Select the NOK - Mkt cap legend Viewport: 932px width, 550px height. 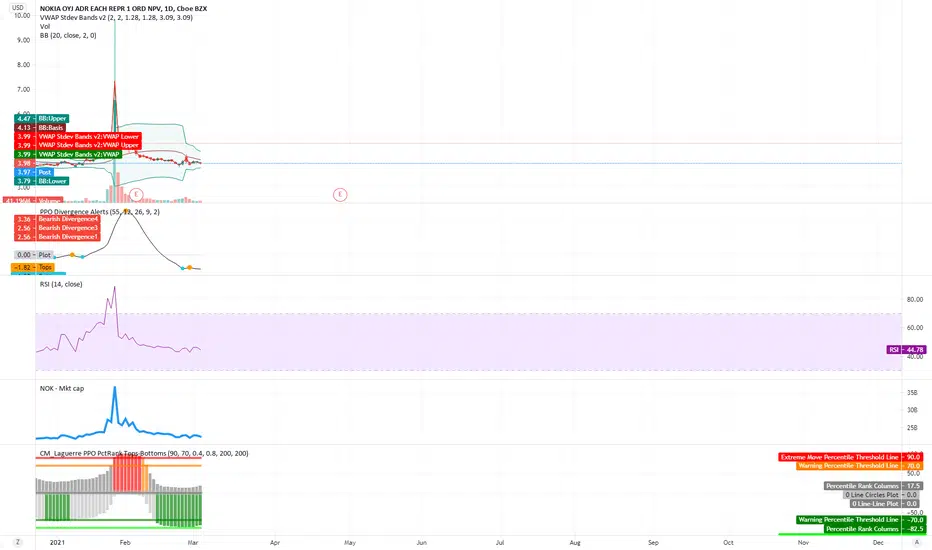click(x=62, y=388)
